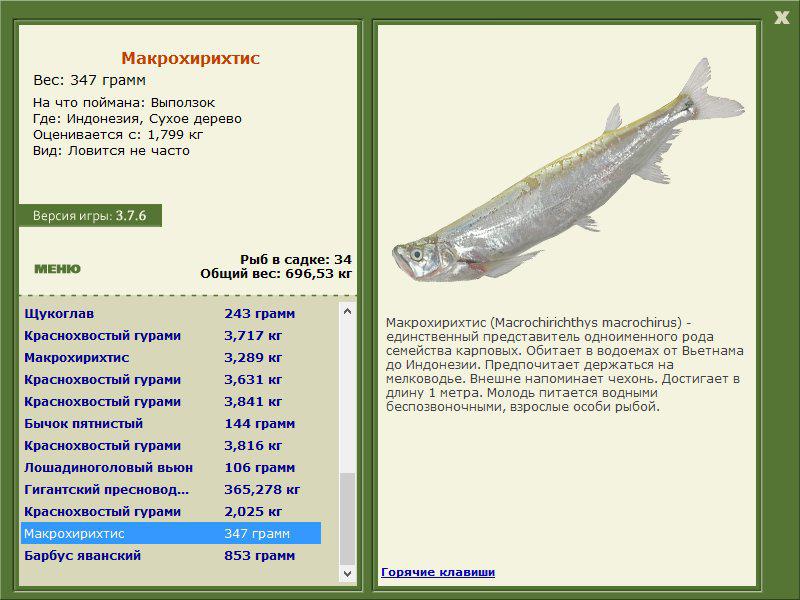Click Где: Индонезия, Сухое дерево line
Image resolution: width=800 pixels, height=600 pixels.
137,119
